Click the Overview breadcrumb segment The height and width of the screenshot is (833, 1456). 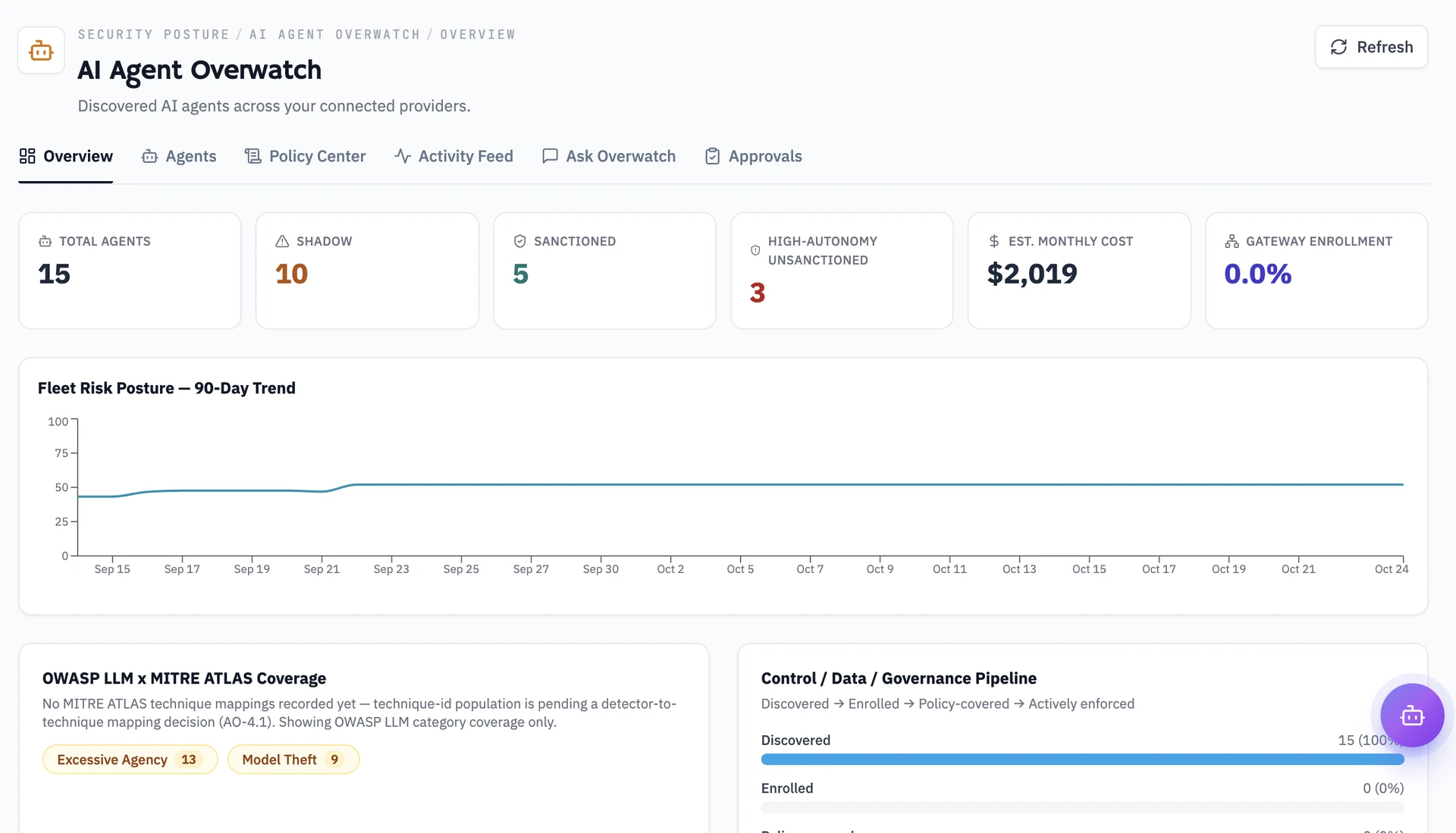(478, 35)
